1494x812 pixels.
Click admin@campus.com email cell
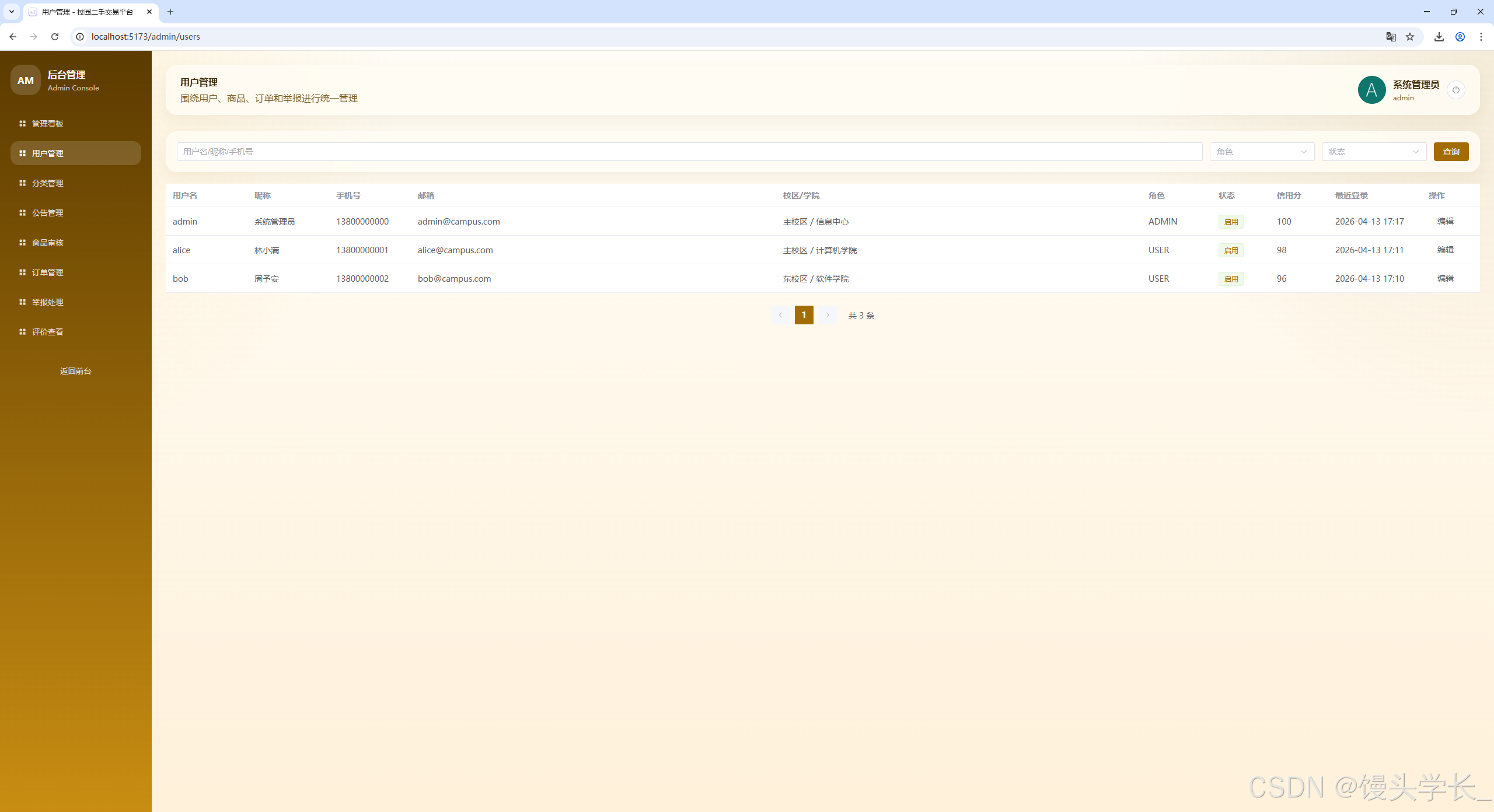click(459, 222)
